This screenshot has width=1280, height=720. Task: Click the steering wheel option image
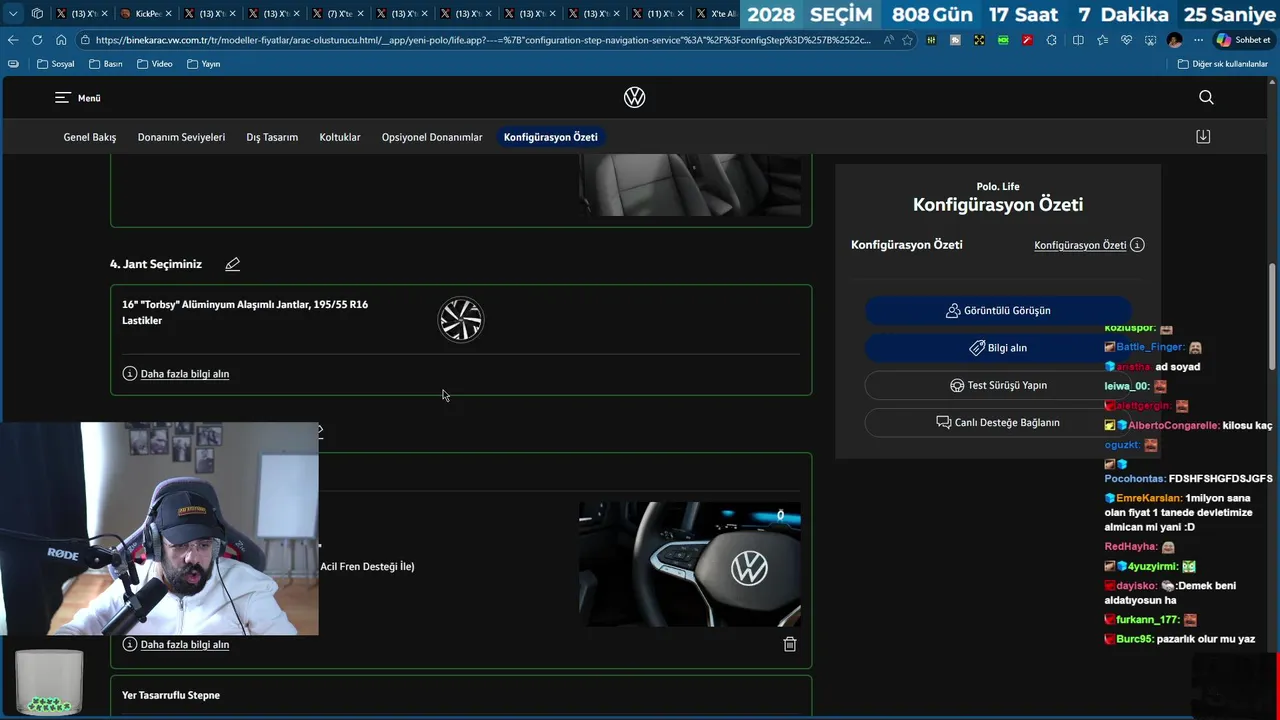[x=690, y=564]
